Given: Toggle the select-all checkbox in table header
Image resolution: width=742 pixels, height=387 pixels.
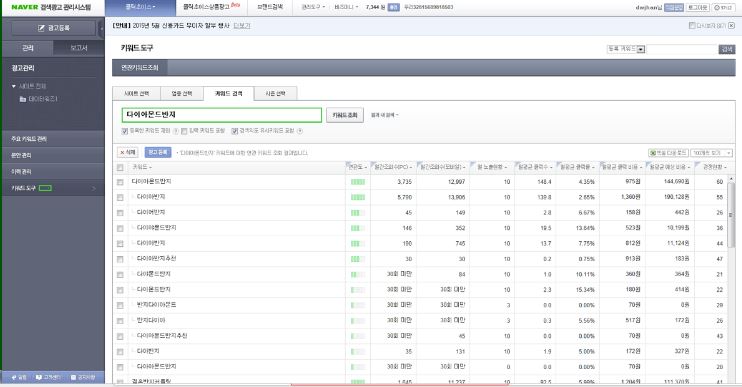Looking at the screenshot, I should click(x=120, y=167).
